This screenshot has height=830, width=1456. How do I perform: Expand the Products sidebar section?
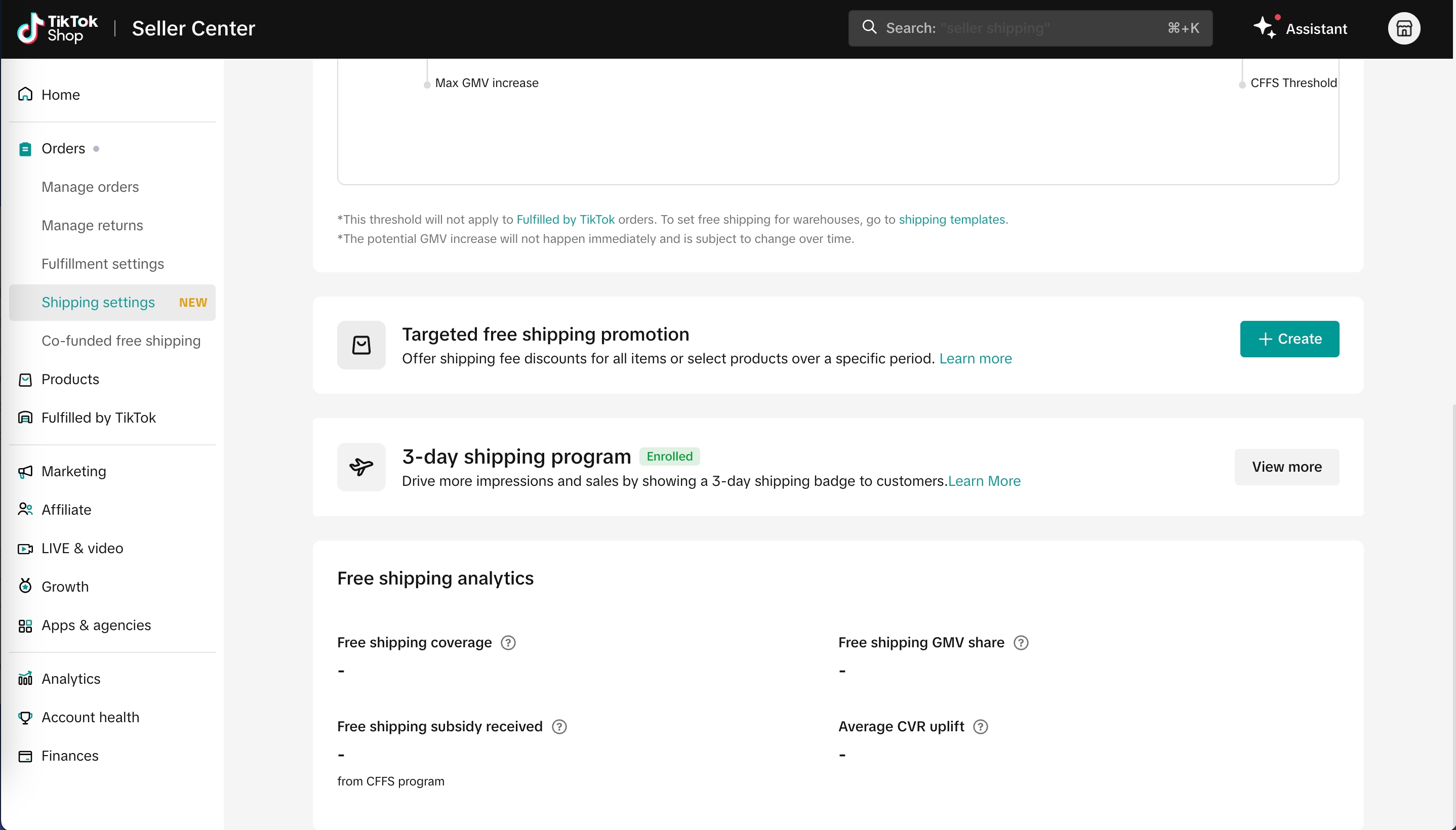(x=70, y=380)
